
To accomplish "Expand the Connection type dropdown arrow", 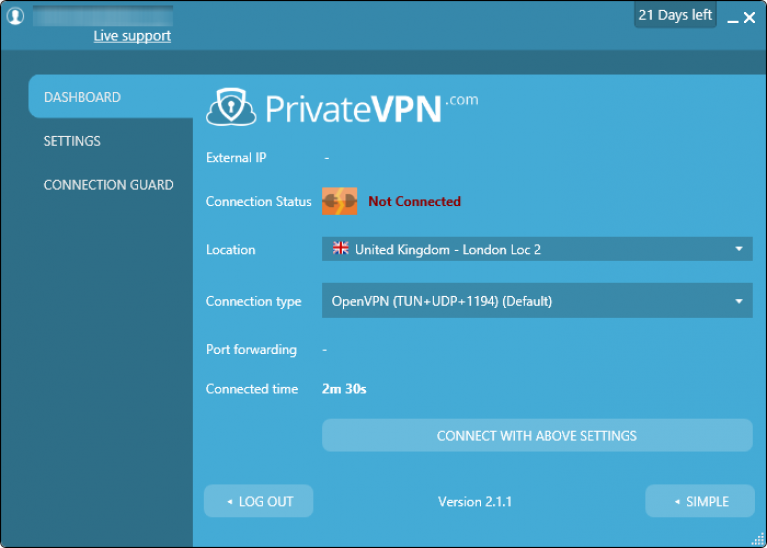I will point(739,301).
